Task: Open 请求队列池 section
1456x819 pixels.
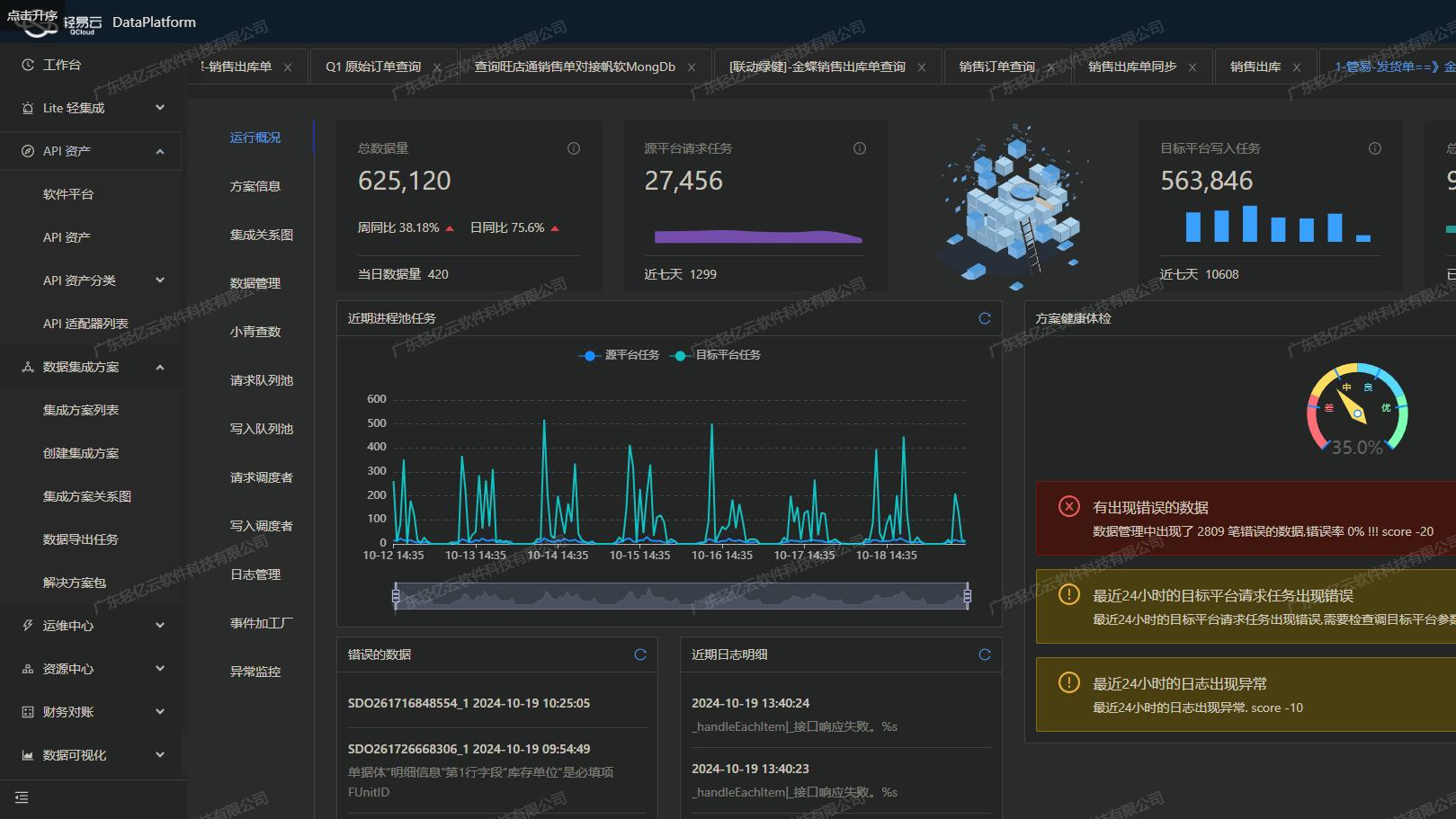Action: [x=262, y=380]
